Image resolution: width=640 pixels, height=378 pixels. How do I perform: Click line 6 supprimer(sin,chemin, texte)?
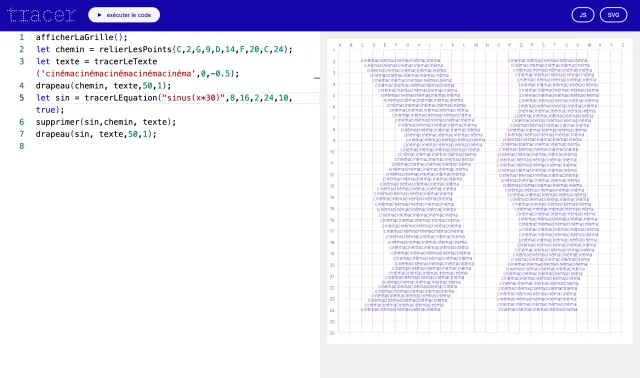106,122
